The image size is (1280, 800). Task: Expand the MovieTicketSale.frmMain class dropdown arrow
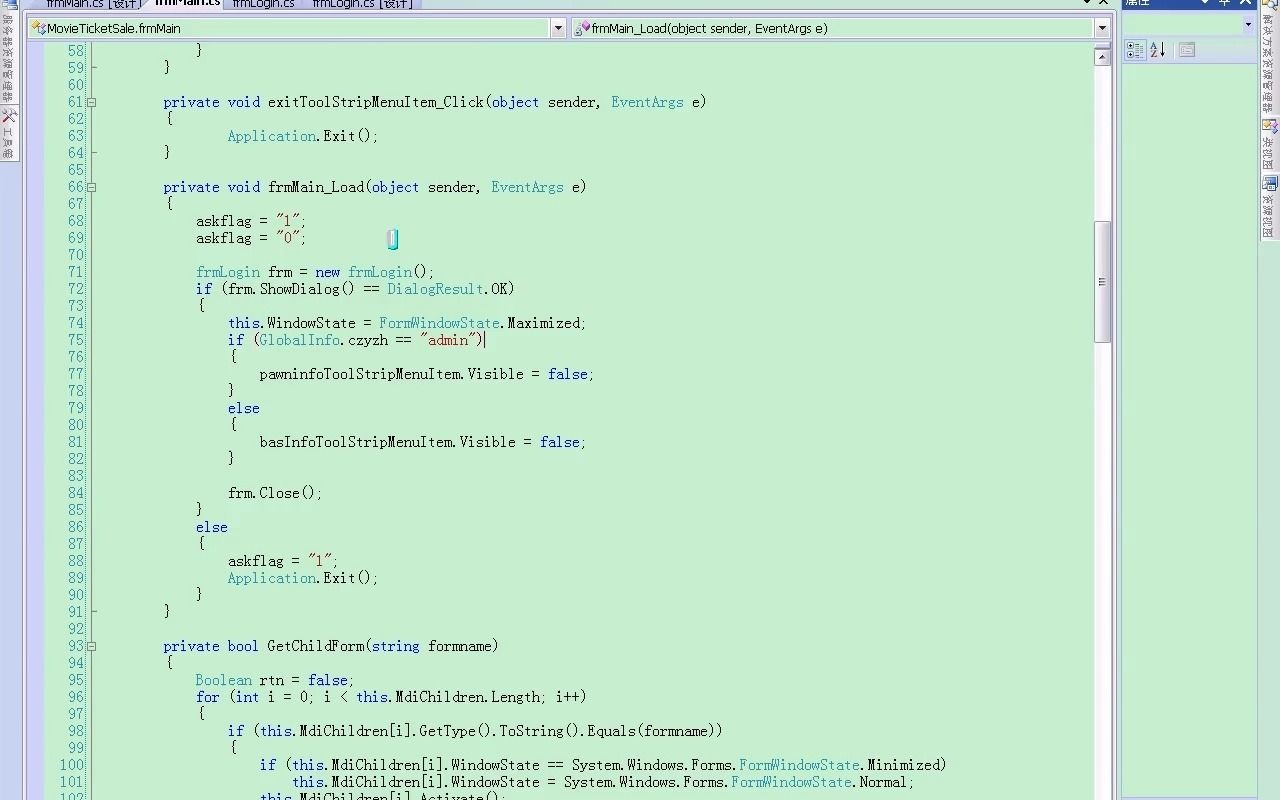558,29
